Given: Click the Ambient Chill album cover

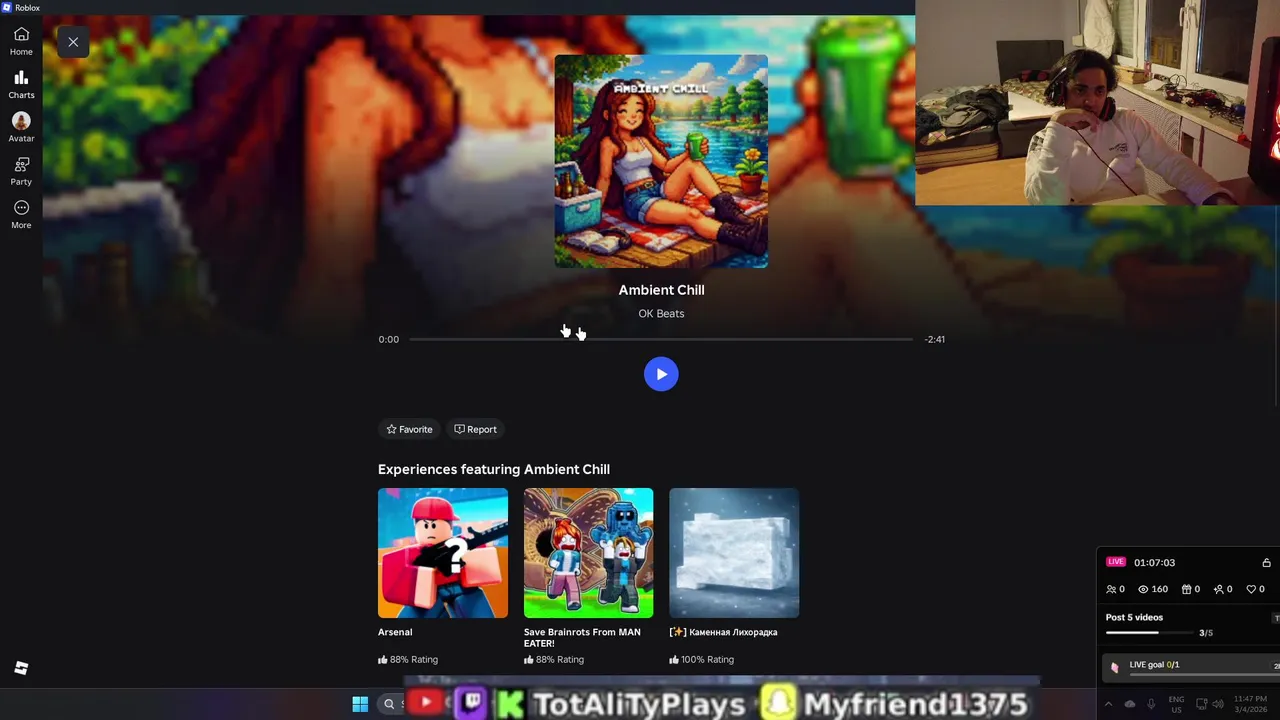Looking at the screenshot, I should (x=661, y=161).
